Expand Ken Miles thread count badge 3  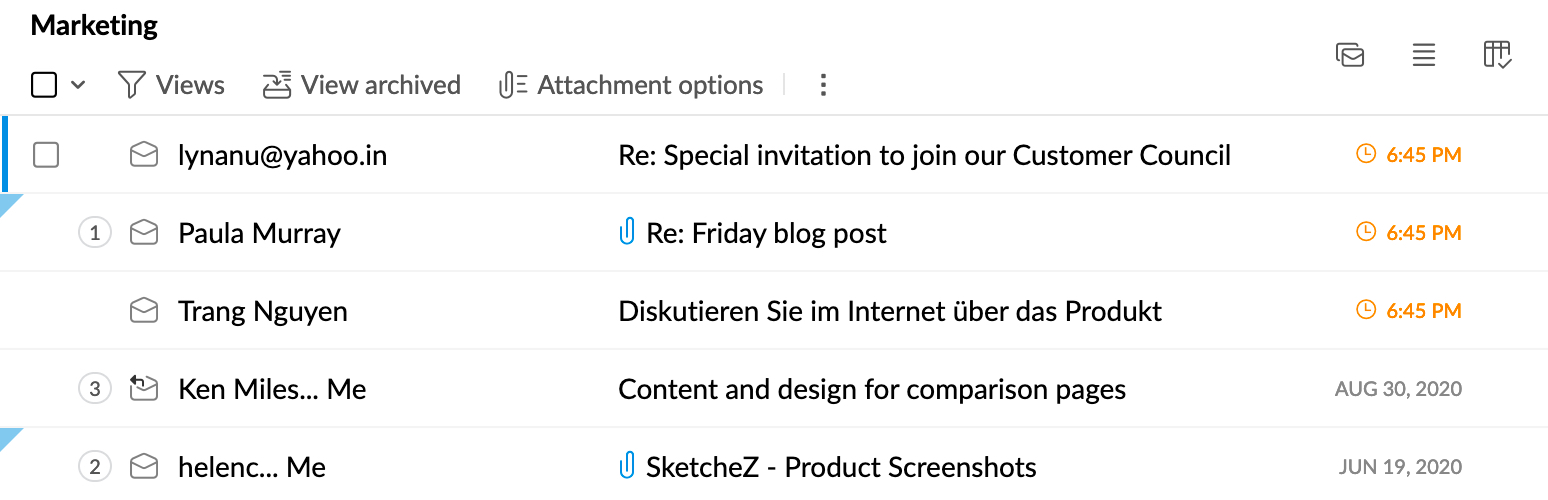tap(94, 388)
